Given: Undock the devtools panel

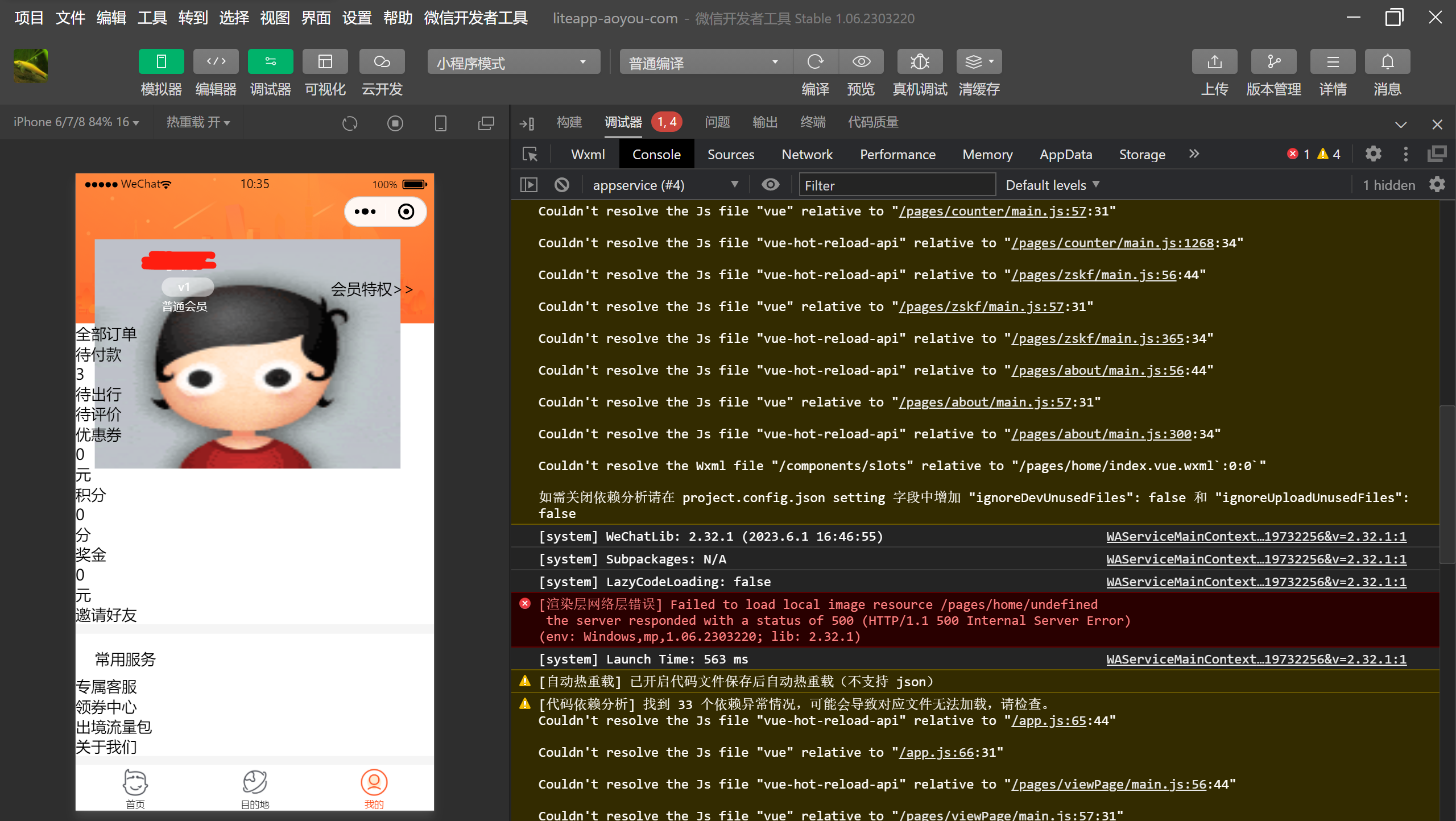Looking at the screenshot, I should coord(1437,154).
